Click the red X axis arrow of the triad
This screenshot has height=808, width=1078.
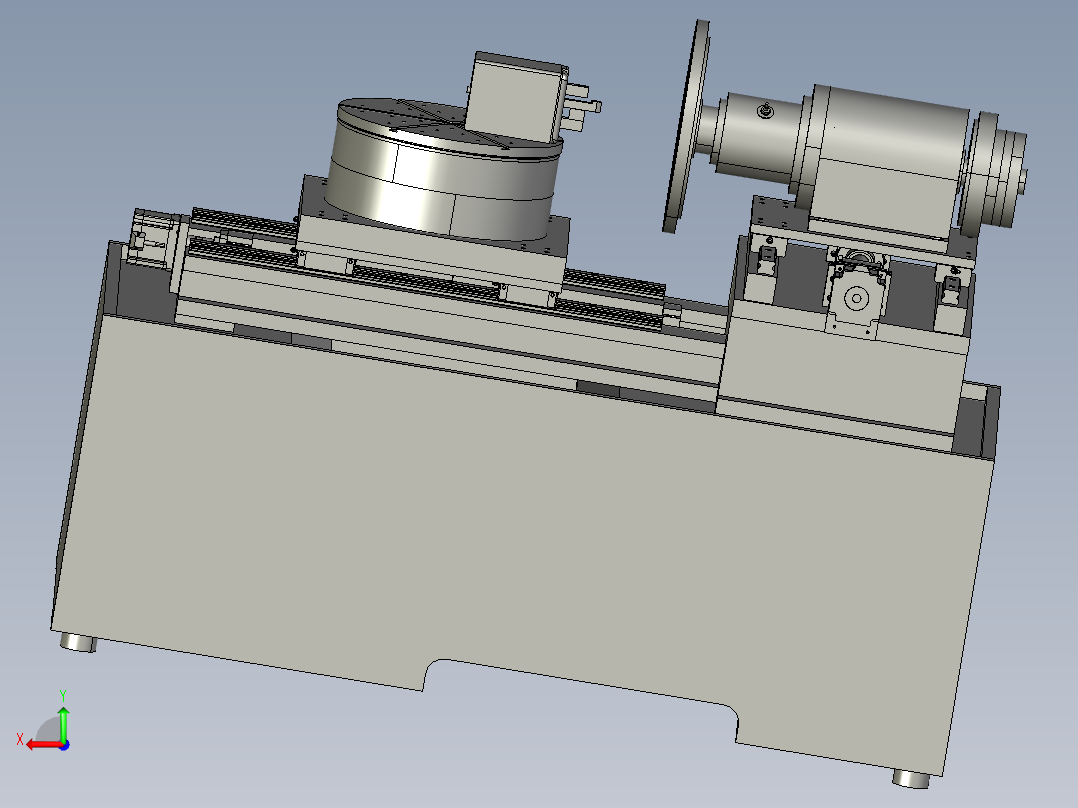click(x=43, y=745)
